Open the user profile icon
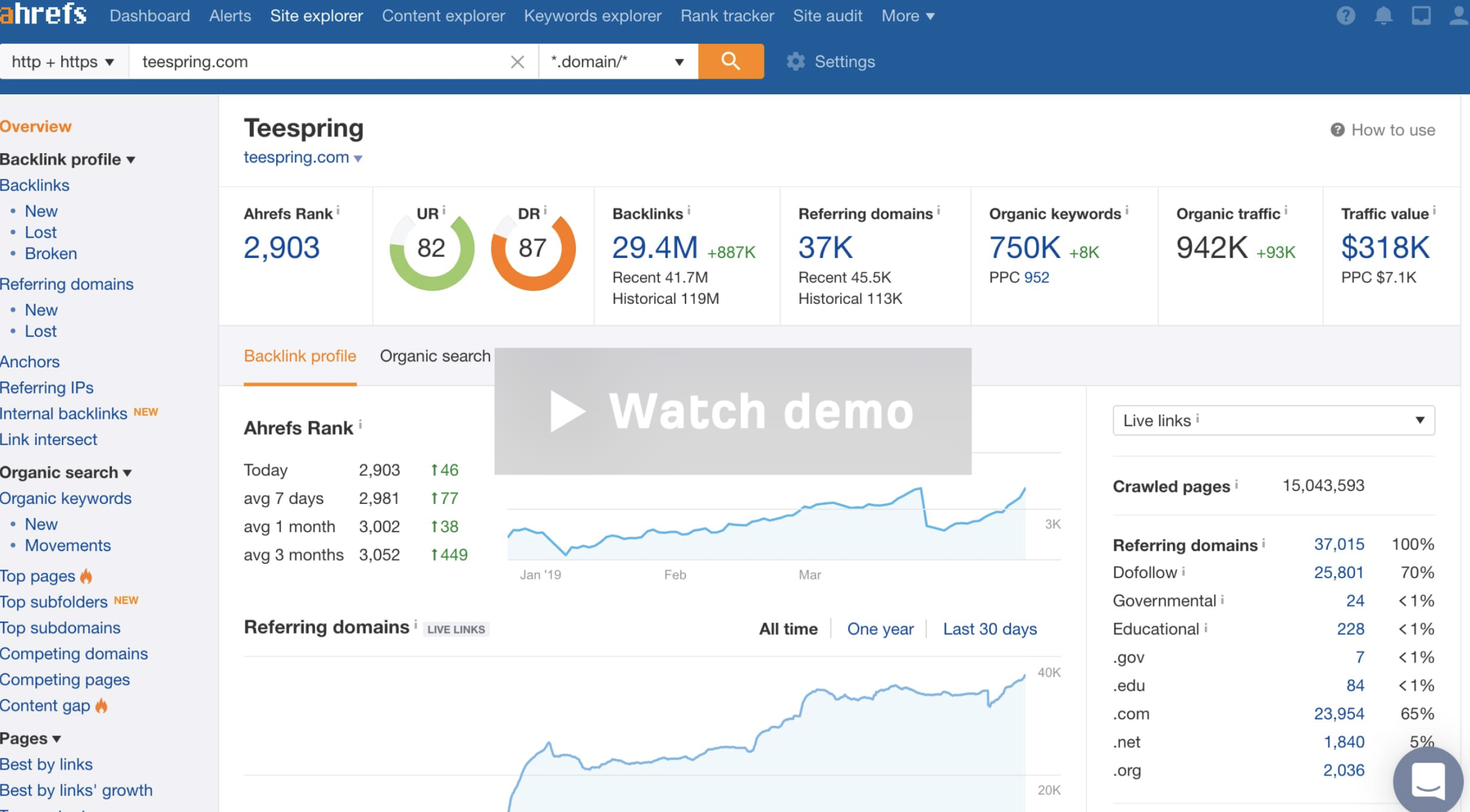 [1457, 15]
